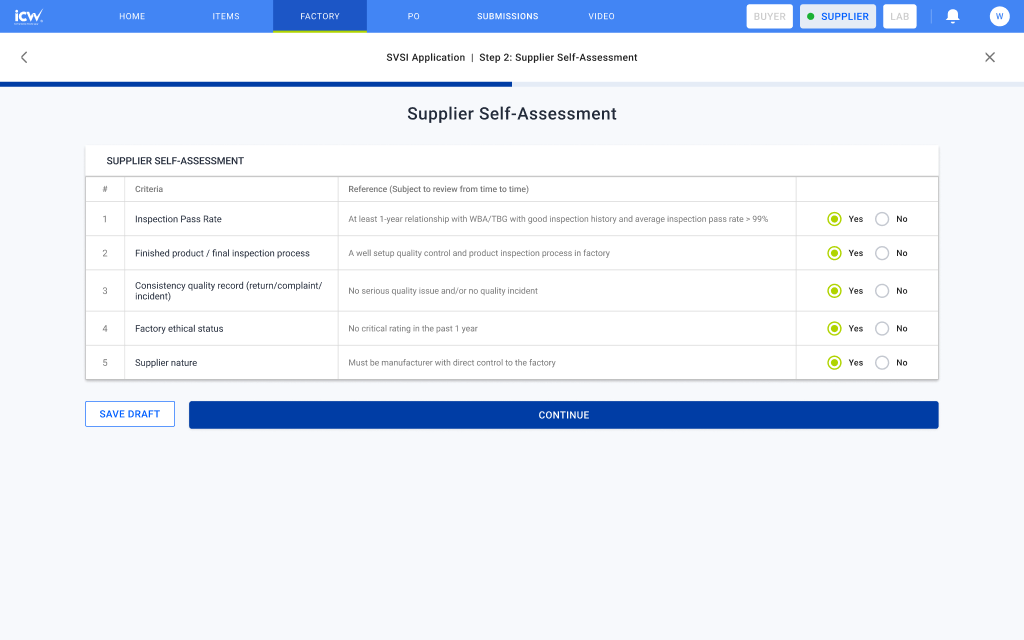Image resolution: width=1024 pixels, height=640 pixels.
Task: Select No for Inspection Pass Rate
Action: click(x=882, y=219)
